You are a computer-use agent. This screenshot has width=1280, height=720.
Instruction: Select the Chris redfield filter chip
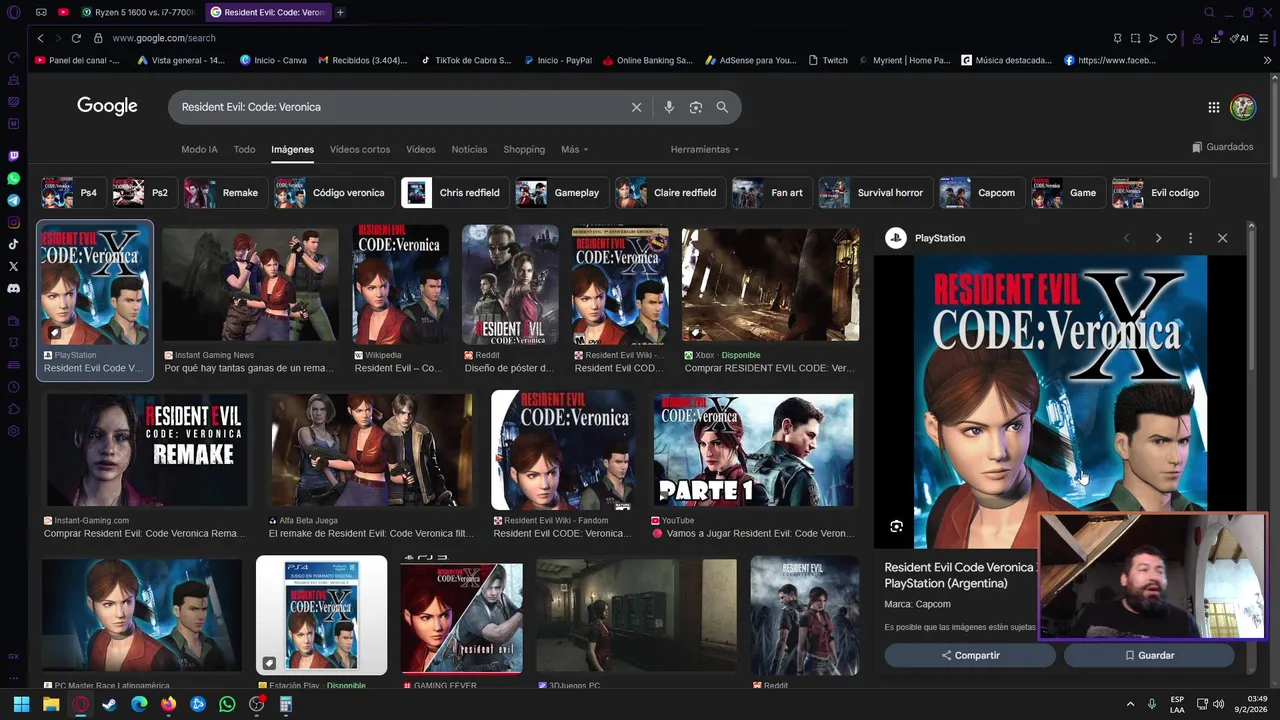[455, 193]
